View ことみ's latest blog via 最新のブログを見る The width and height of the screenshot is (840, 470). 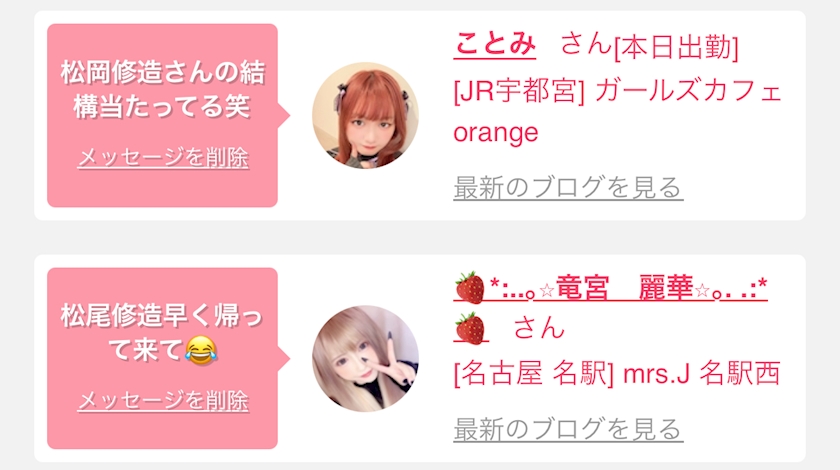pos(568,187)
